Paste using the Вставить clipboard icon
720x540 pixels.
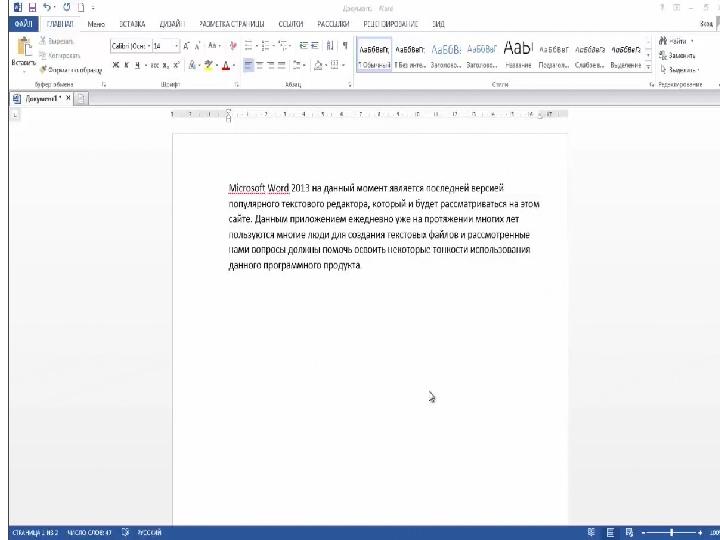23,47
